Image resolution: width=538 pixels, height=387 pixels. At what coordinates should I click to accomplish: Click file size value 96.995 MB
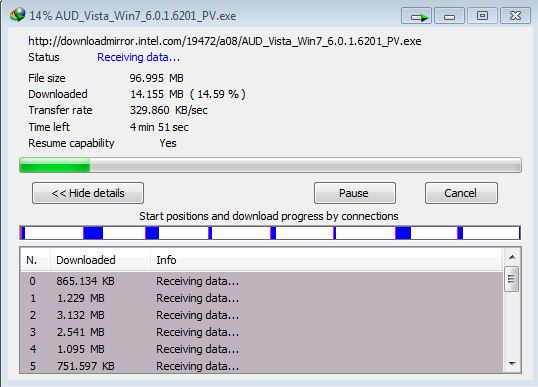tap(156, 78)
